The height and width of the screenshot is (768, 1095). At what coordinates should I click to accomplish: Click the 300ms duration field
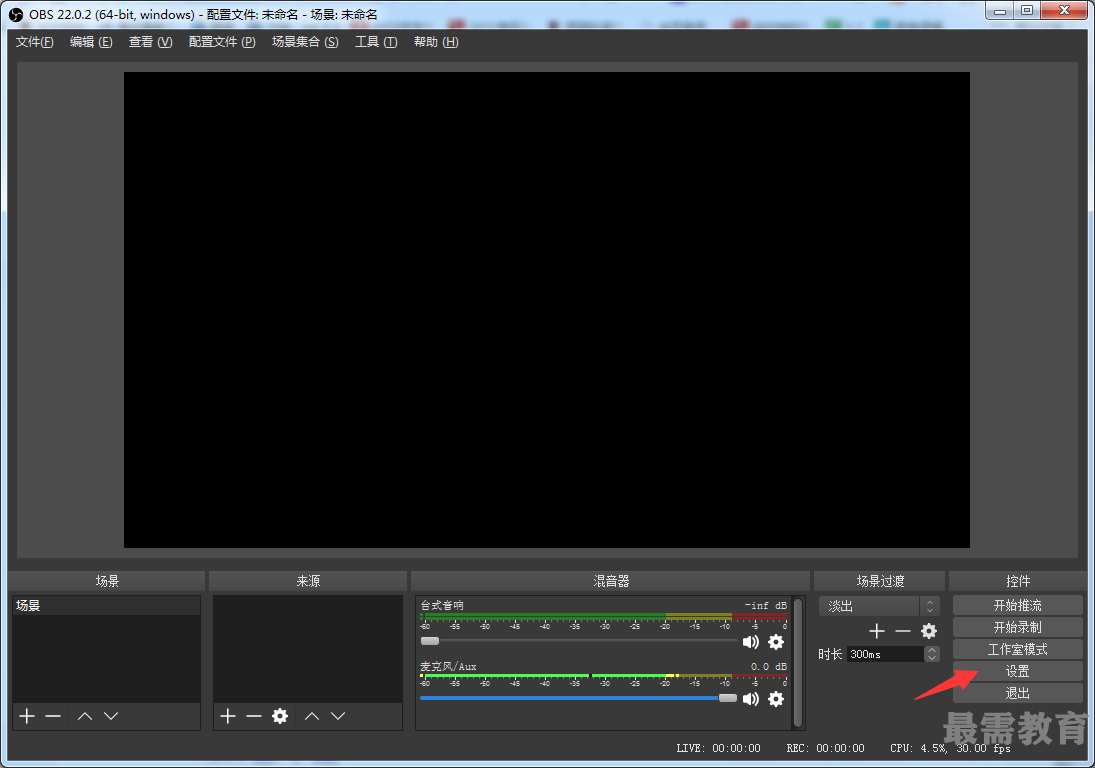tap(885, 654)
